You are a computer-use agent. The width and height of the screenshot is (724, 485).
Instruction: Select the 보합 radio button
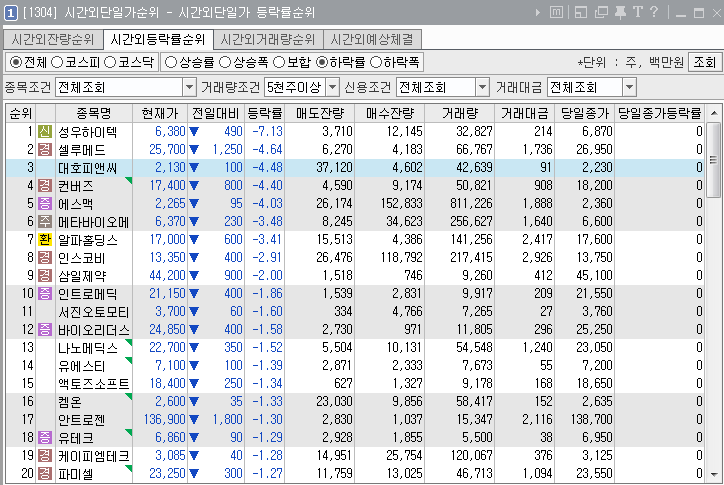pyautogui.click(x=279, y=62)
